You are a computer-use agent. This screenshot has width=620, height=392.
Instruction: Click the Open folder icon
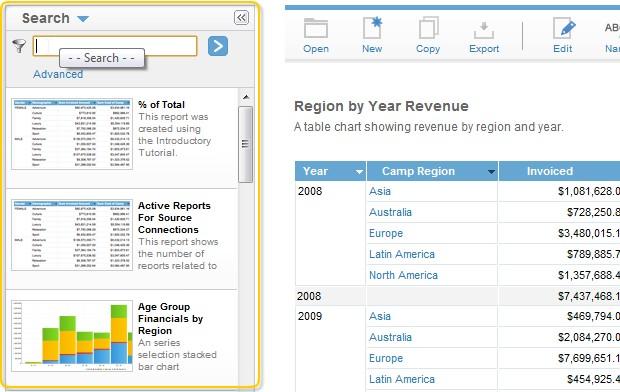[x=316, y=28]
